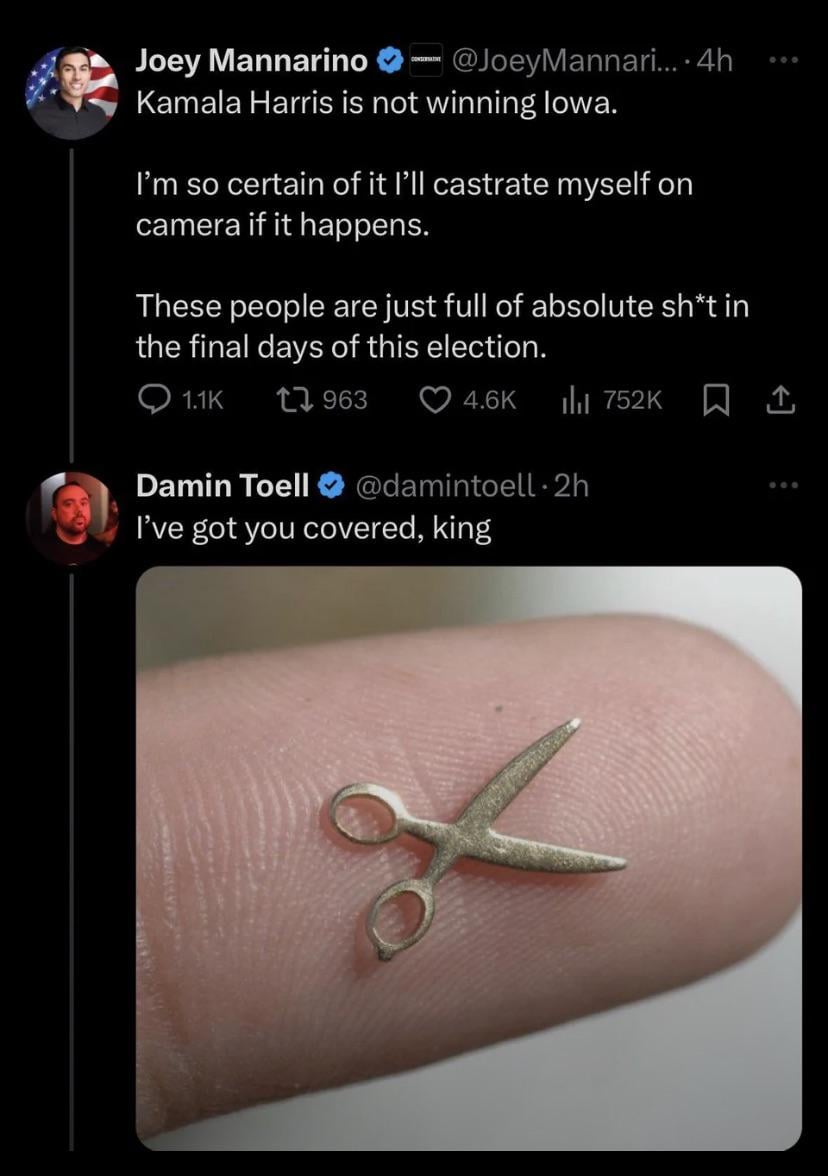This screenshot has height=1176, width=828.
Task: Open more options on Joey Mannarino's tweet
Action: [785, 61]
